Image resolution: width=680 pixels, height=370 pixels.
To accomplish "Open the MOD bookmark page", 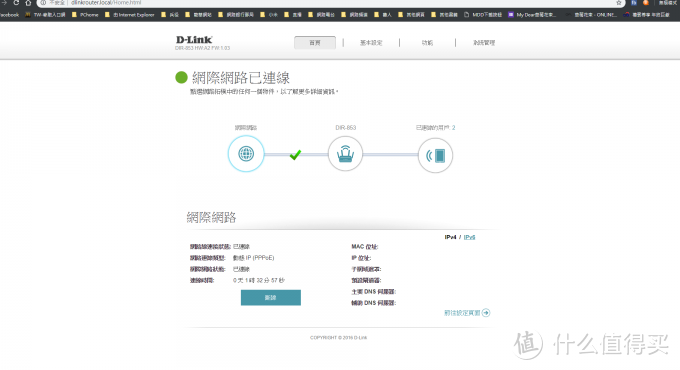I will (483, 15).
